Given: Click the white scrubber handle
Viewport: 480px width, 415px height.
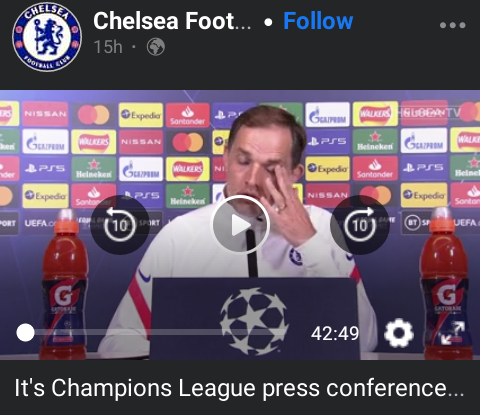Looking at the screenshot, I should click(x=25, y=333).
